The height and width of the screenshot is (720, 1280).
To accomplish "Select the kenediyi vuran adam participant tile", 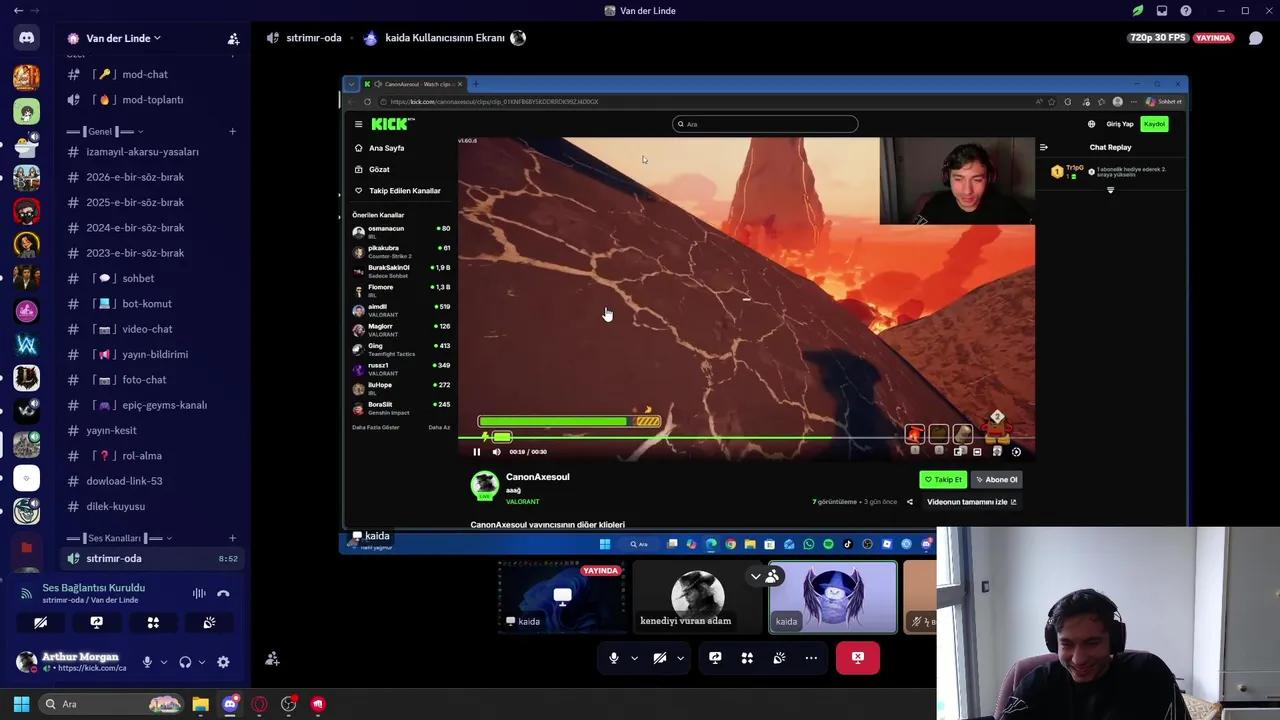I will pyautogui.click(x=697, y=597).
